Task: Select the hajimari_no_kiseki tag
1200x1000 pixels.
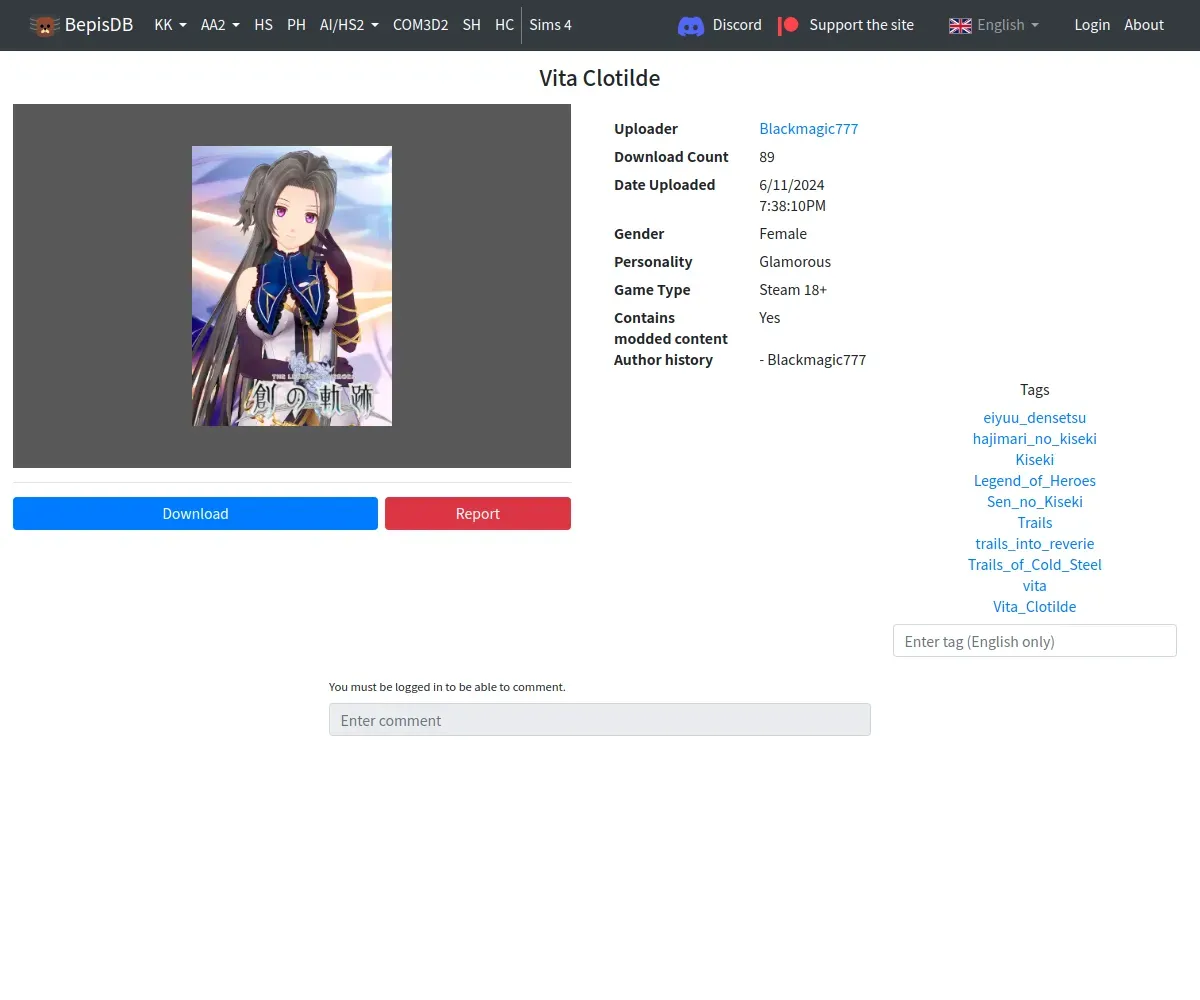Action: click(x=1035, y=439)
